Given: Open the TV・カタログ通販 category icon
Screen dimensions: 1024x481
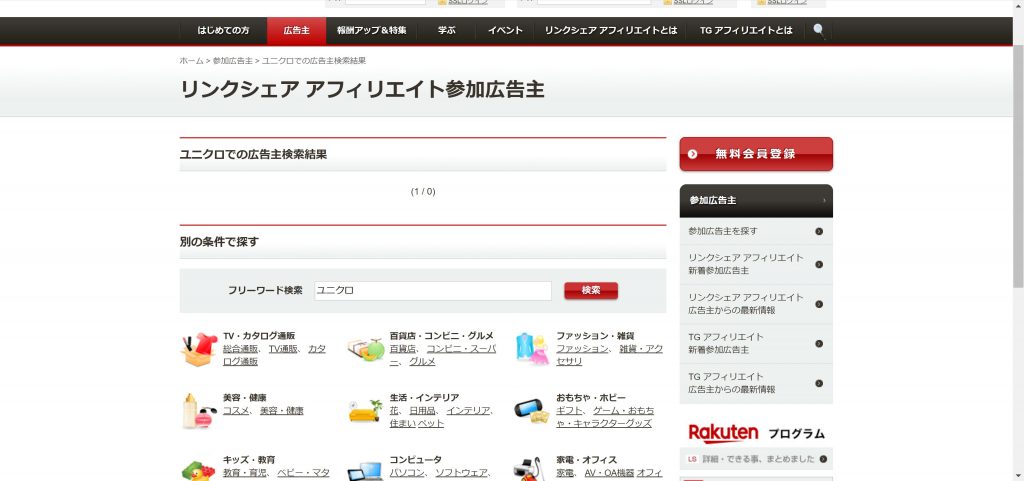Looking at the screenshot, I should coord(199,349).
